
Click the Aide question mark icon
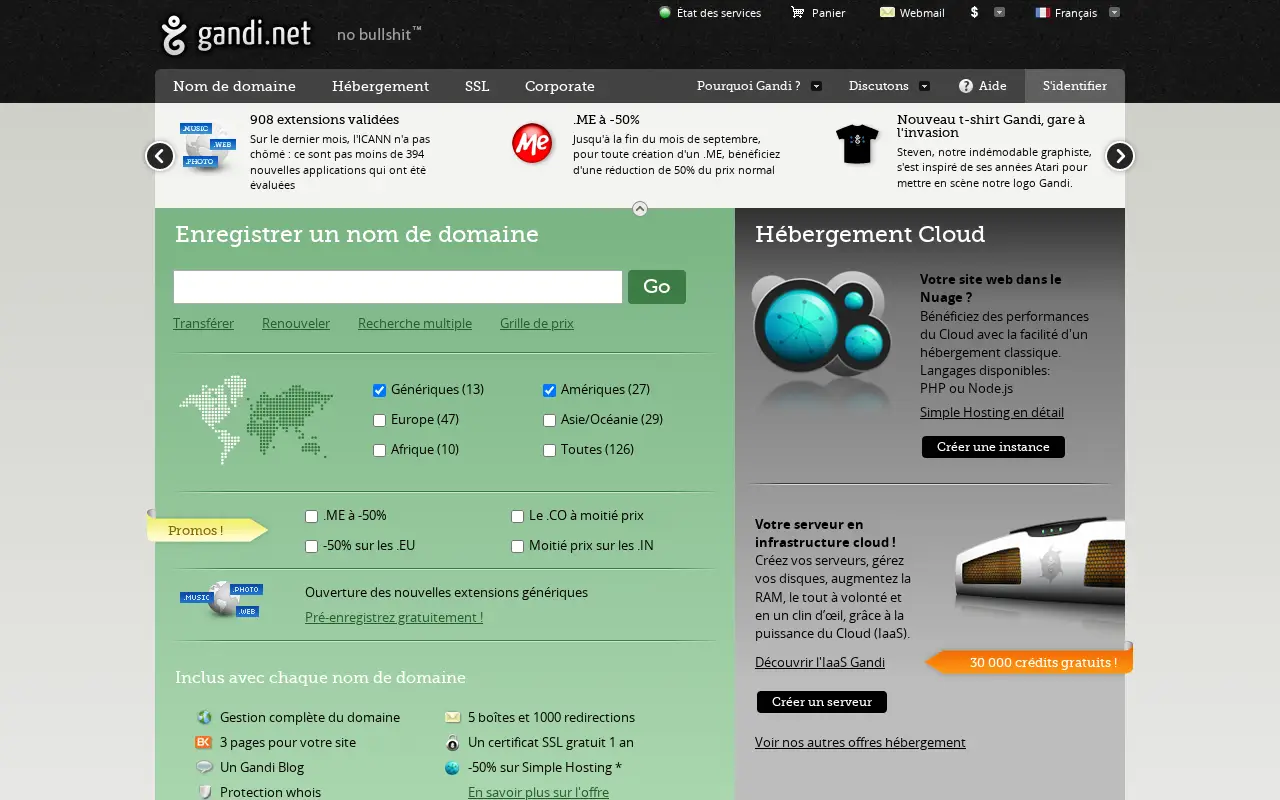[966, 86]
